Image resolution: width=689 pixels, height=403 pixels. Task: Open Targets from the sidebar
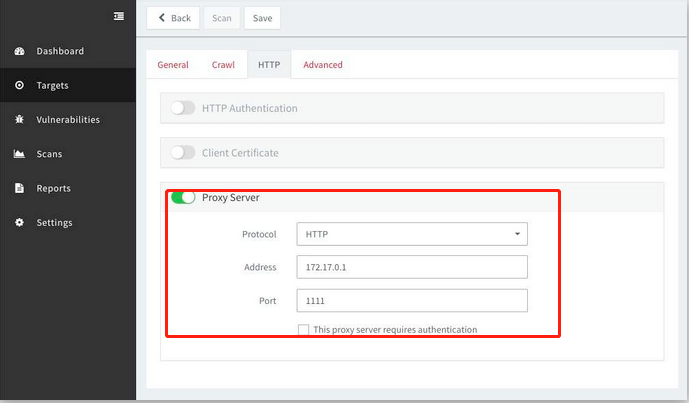tap(68, 85)
